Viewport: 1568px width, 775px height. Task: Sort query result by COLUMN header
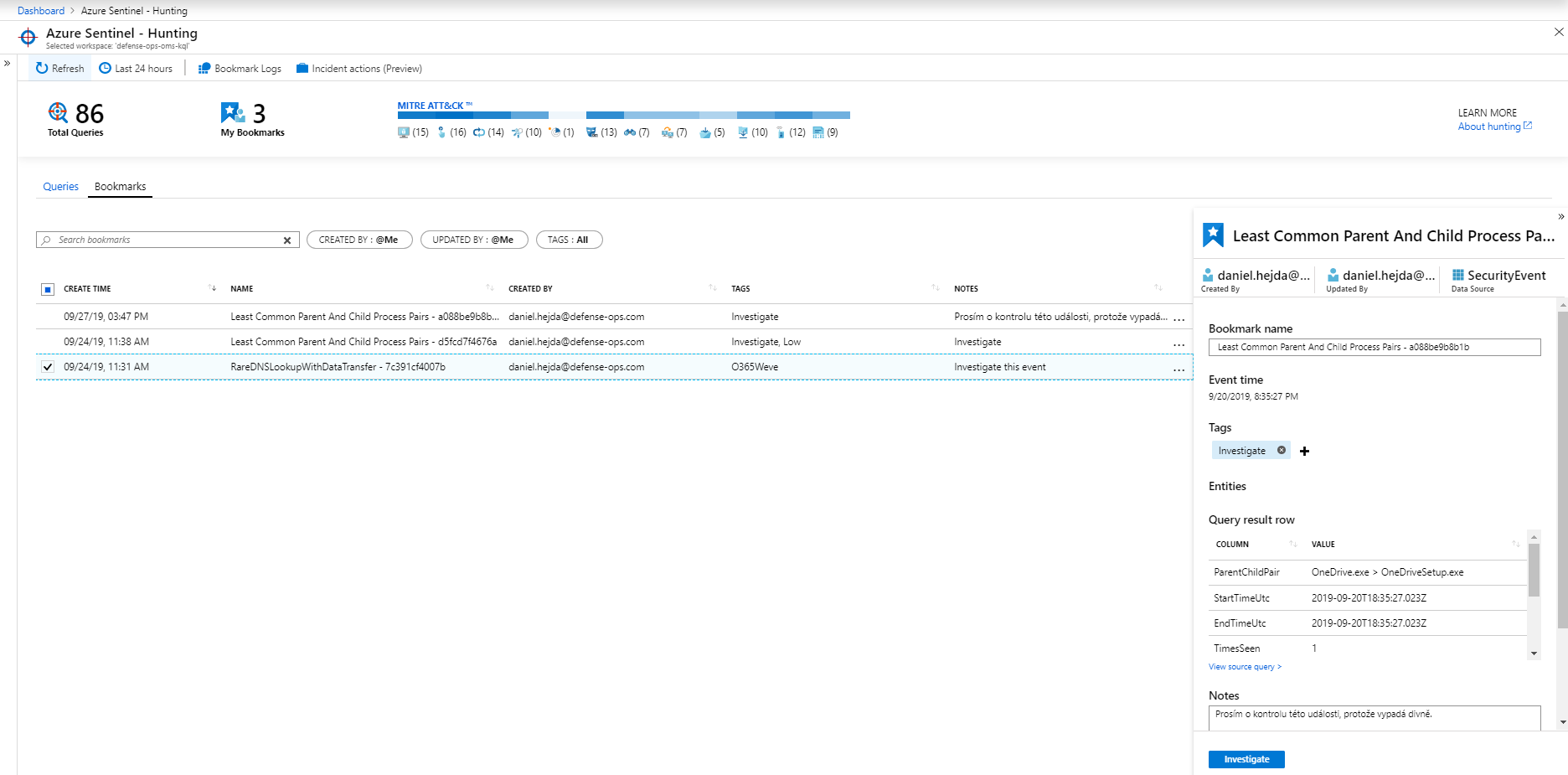pos(1232,545)
